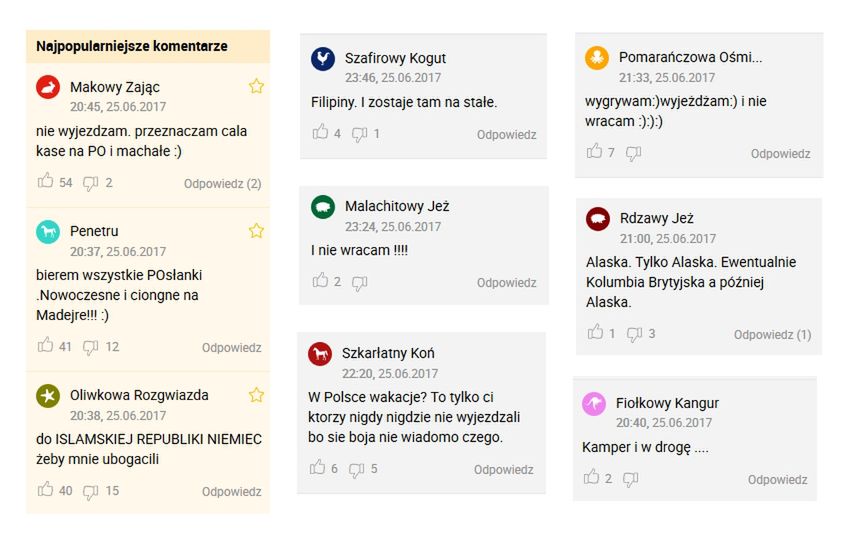Like Pomarańczowa Ośmiornica's comment

pyautogui.click(x=595, y=152)
